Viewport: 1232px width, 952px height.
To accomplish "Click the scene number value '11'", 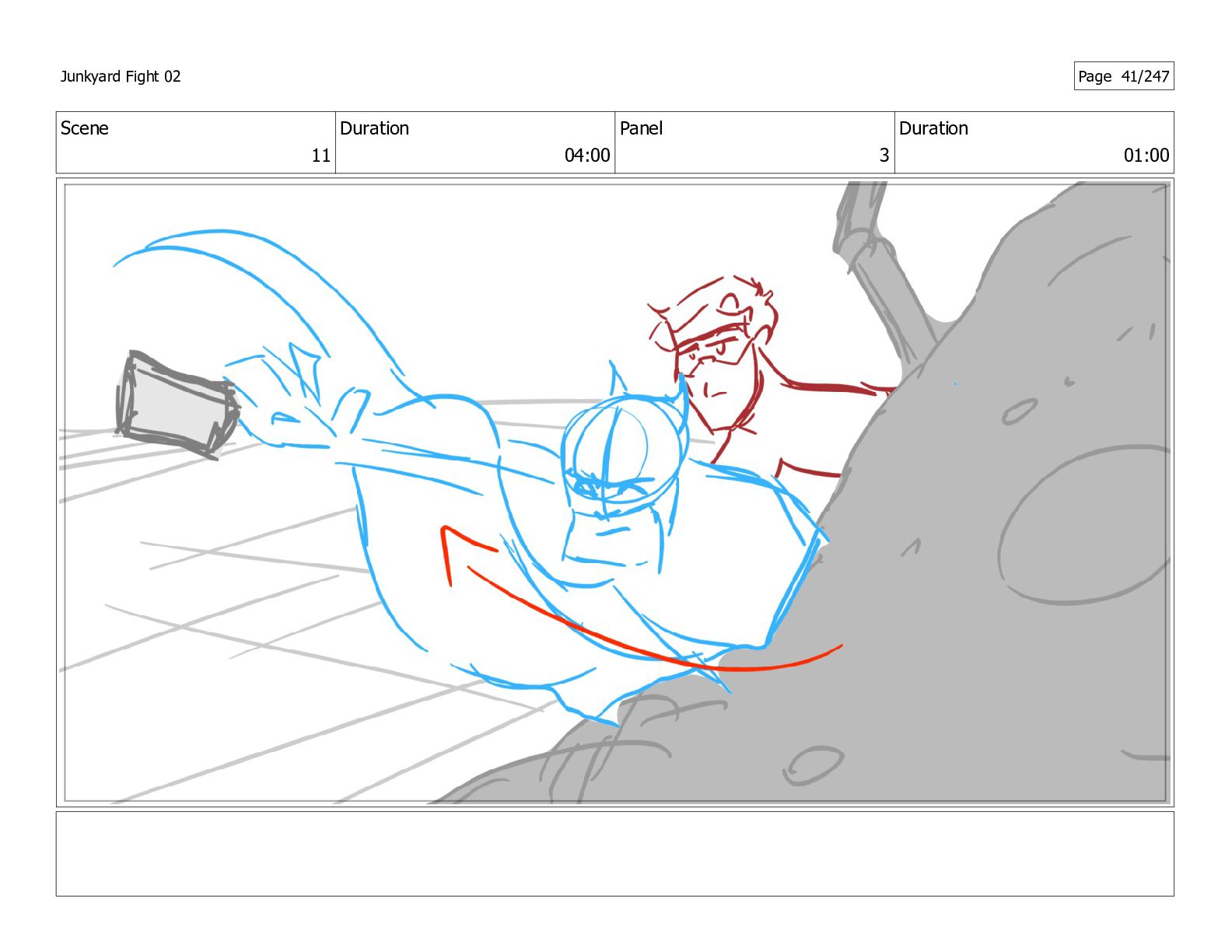I will tap(321, 156).
